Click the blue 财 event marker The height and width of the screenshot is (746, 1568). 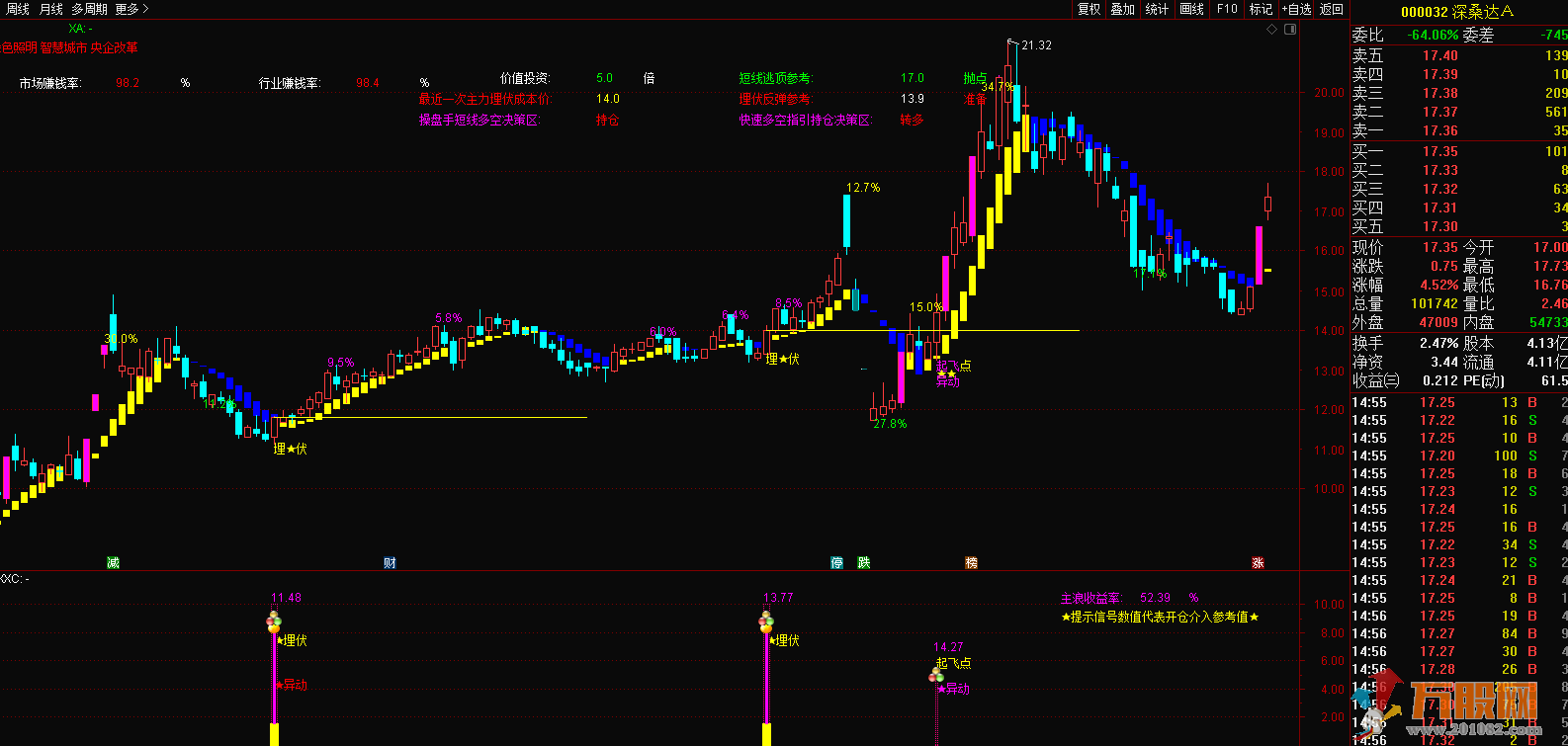click(391, 563)
